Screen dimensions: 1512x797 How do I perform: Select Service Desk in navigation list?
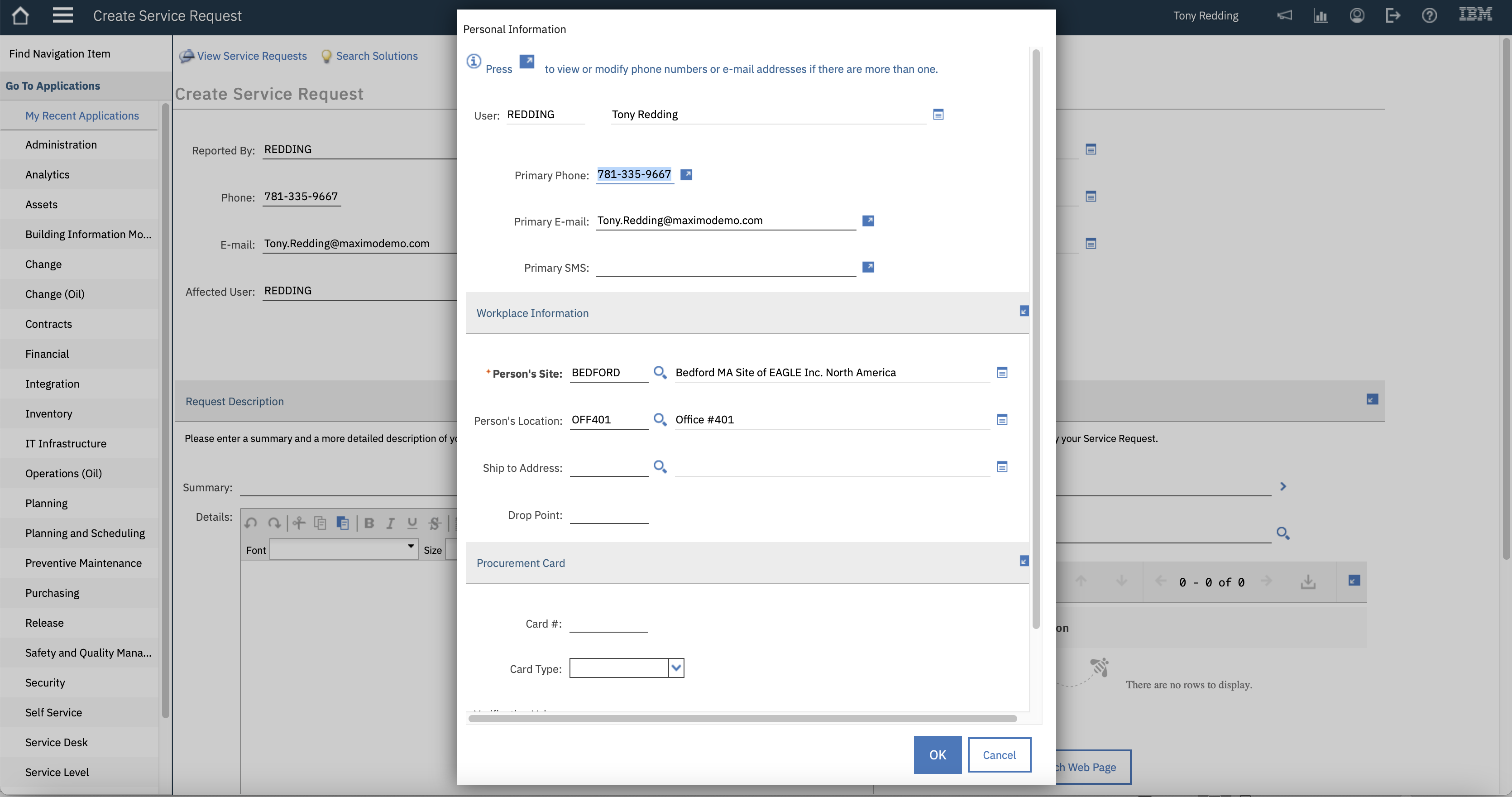point(56,742)
